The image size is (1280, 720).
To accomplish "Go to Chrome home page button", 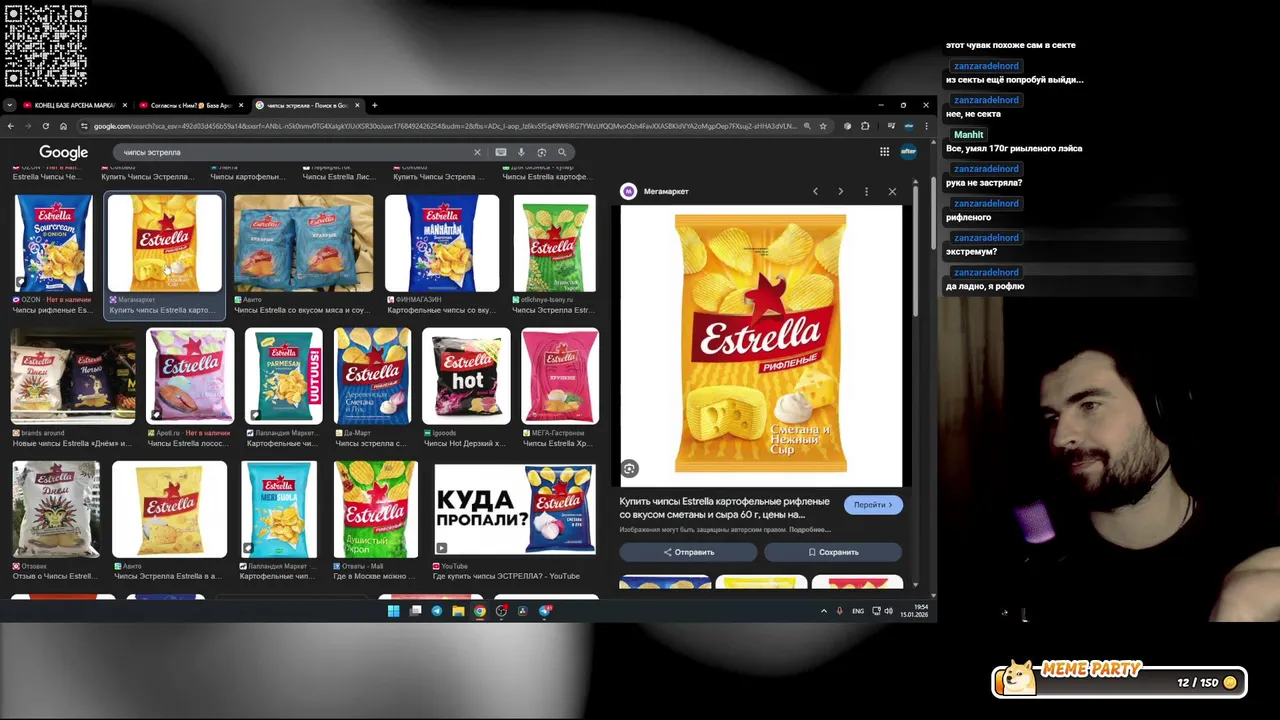I will [63, 126].
